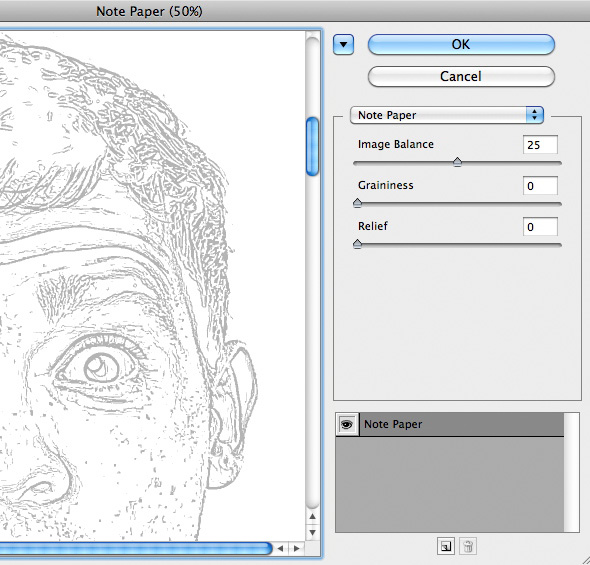Image resolution: width=590 pixels, height=565 pixels.
Task: Toggle the Note Paper layer eye icon
Action: pos(347,425)
